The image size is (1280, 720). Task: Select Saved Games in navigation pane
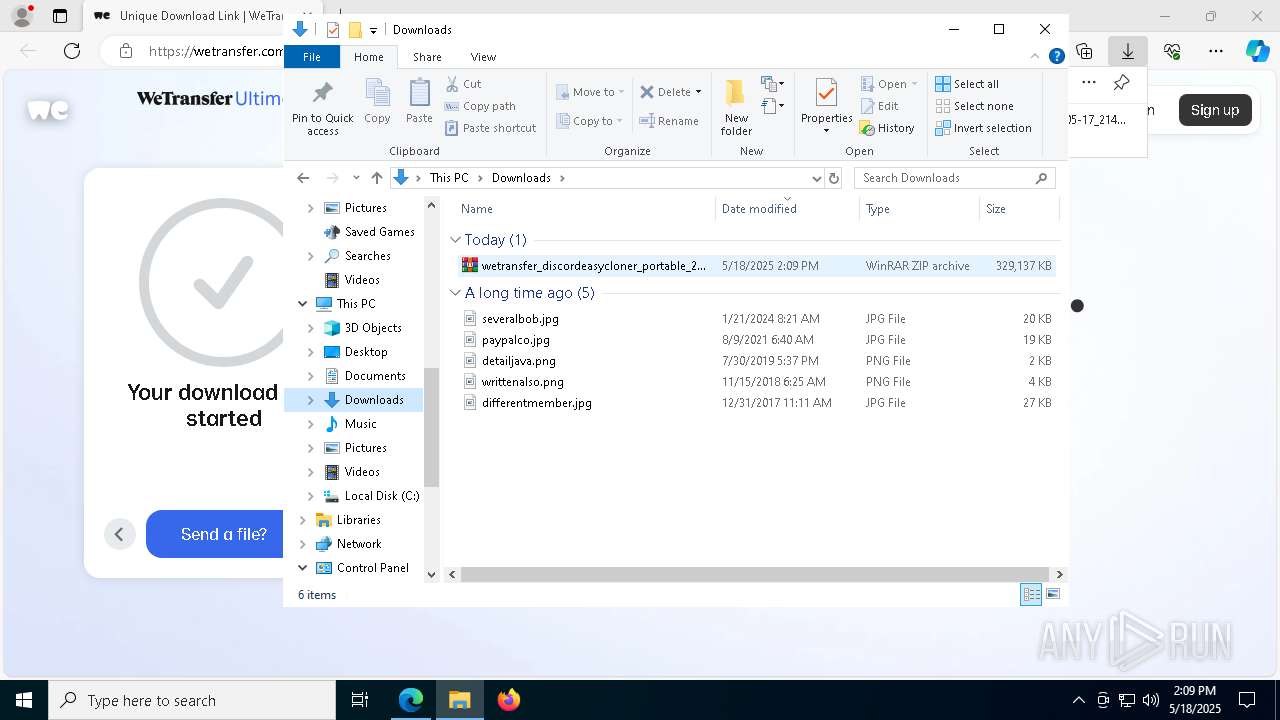click(x=379, y=232)
